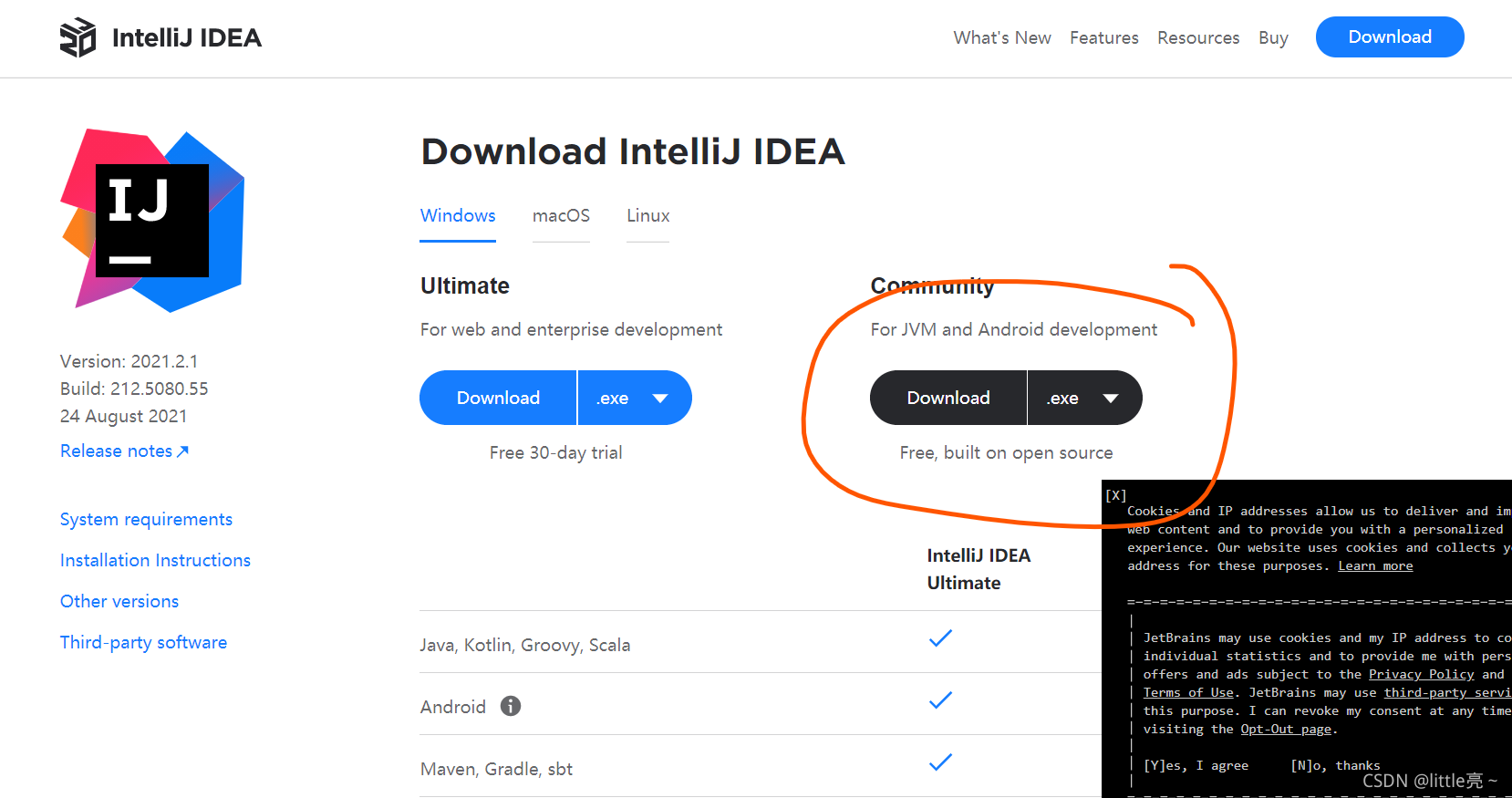This screenshot has width=1512, height=798.
Task: Download IntelliJ IDEA Community edition
Action: [x=948, y=398]
